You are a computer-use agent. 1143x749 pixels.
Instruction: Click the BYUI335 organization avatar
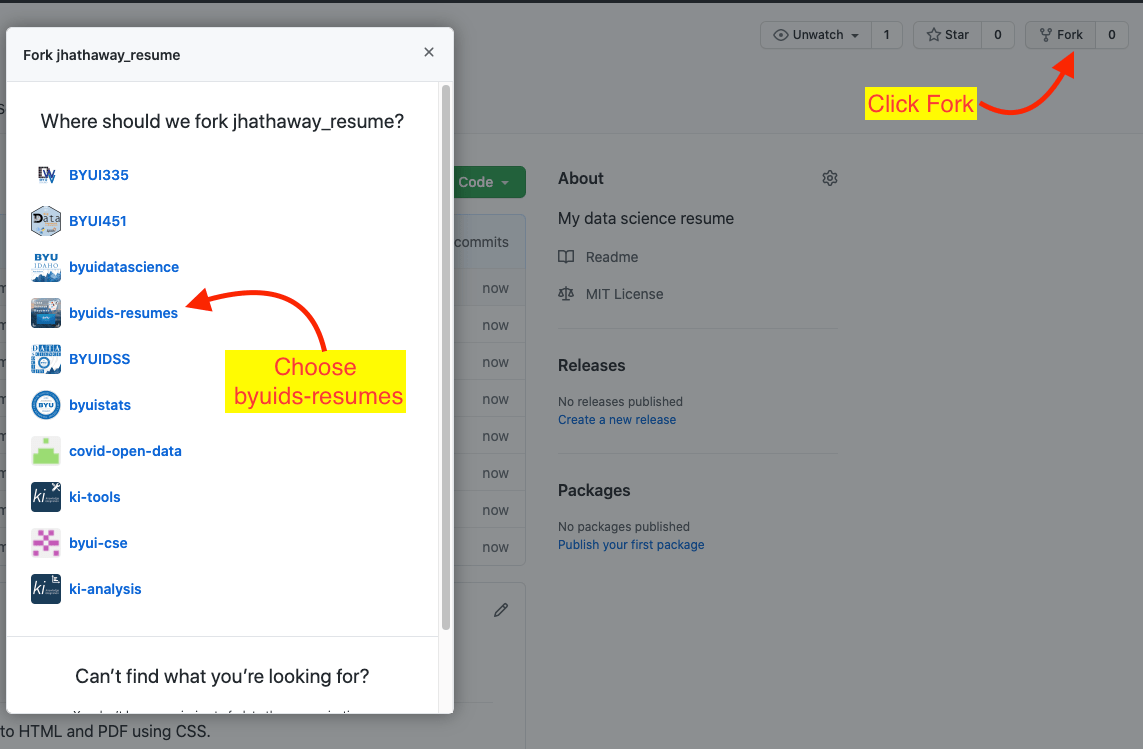(x=46, y=175)
